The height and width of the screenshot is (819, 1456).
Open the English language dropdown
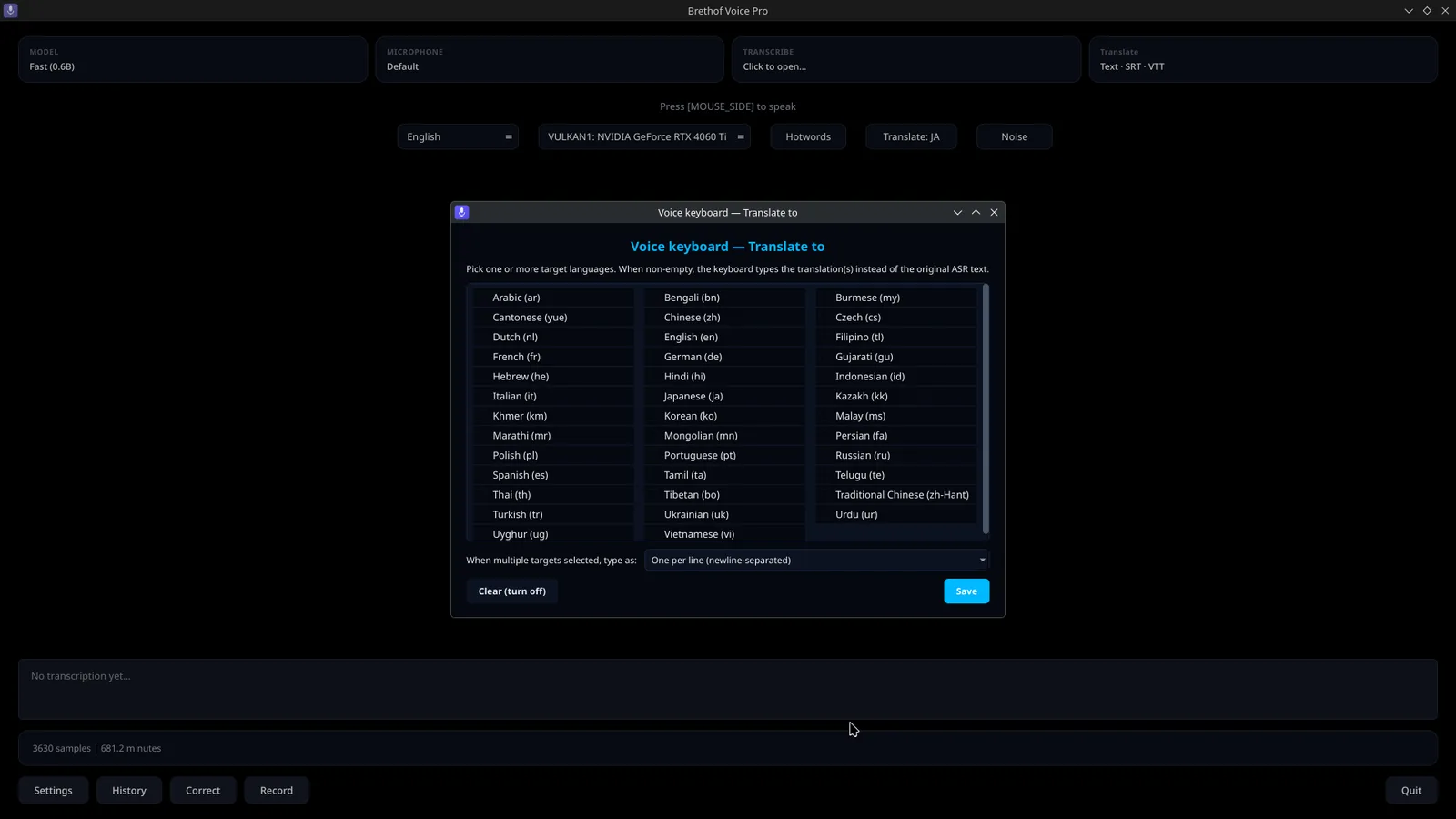pyautogui.click(x=458, y=136)
